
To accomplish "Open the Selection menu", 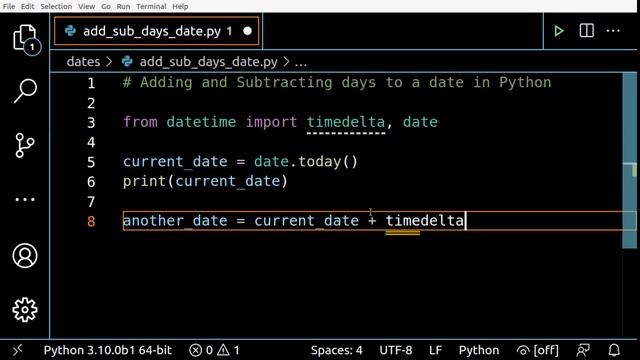I will click(56, 7).
